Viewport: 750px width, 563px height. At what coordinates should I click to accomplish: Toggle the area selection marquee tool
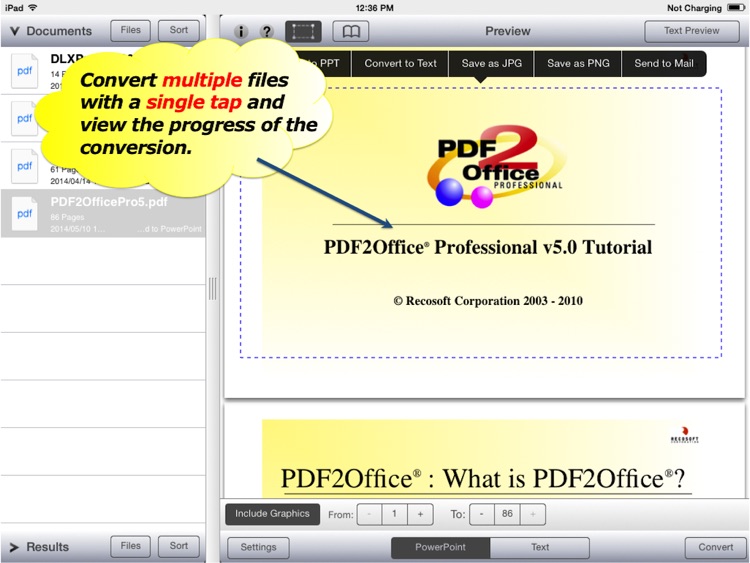pyautogui.click(x=303, y=32)
